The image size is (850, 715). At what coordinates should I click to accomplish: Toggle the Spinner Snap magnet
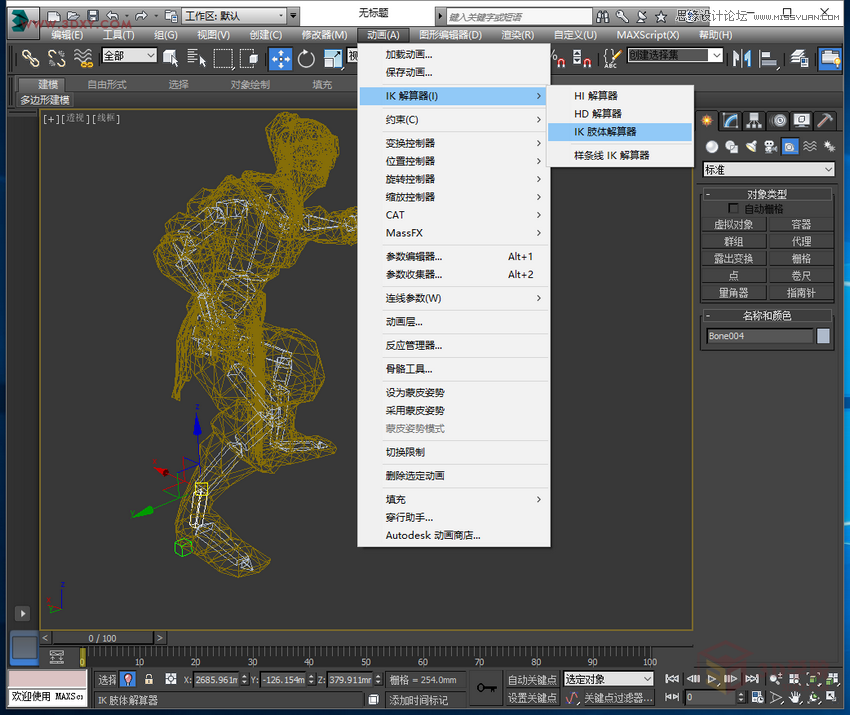[582, 58]
